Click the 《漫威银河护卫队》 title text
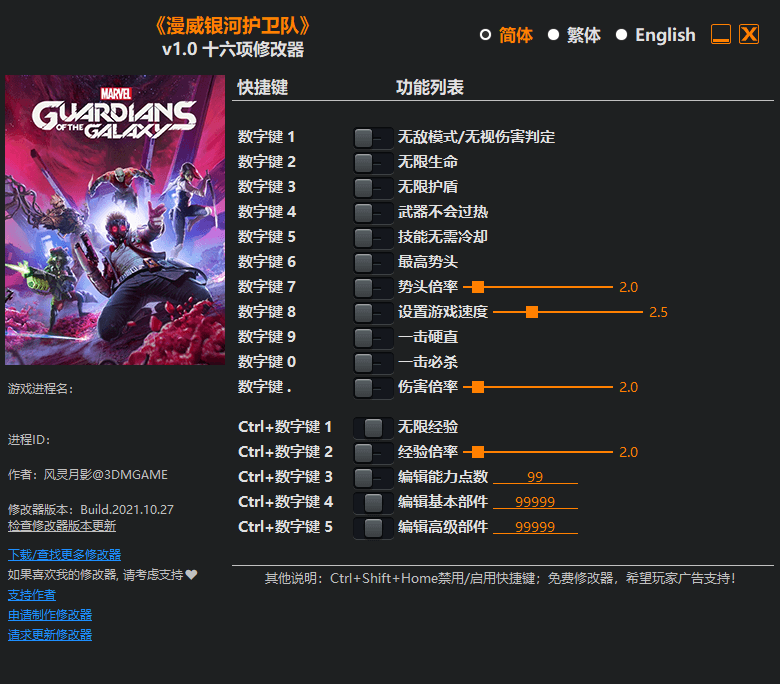Image resolution: width=780 pixels, height=684 pixels. coord(233,25)
